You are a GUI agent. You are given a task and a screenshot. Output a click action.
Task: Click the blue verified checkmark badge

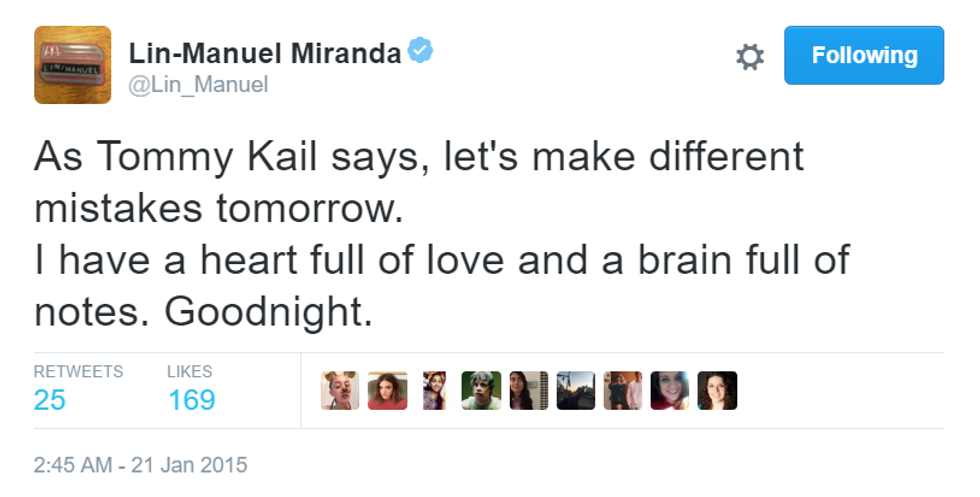click(x=421, y=52)
